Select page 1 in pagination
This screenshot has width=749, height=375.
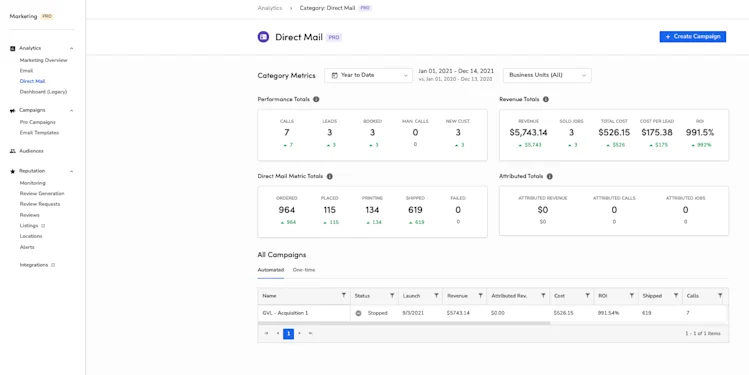[x=289, y=333]
